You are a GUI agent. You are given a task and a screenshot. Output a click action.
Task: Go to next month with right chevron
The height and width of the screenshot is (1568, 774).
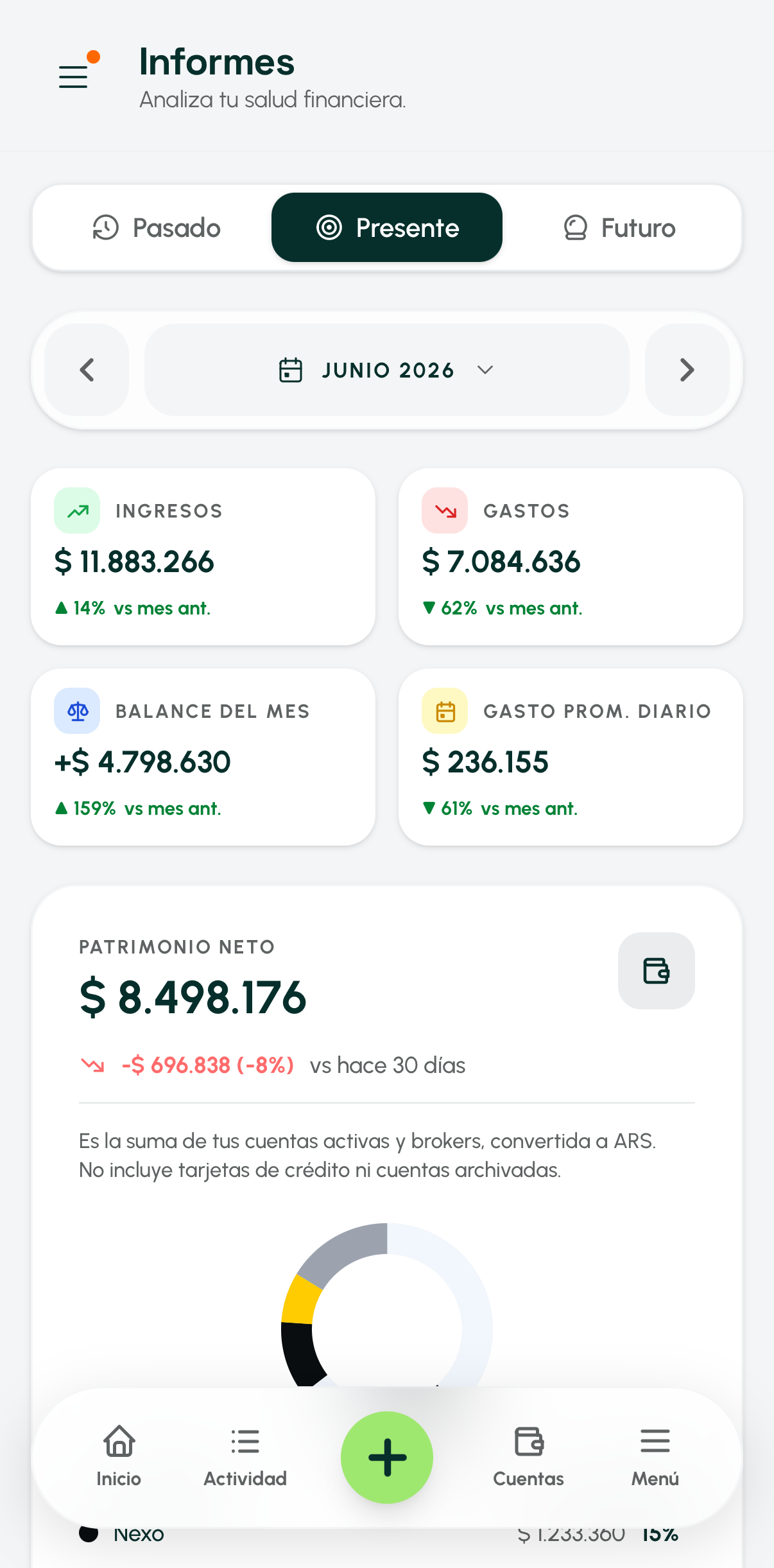tap(687, 370)
